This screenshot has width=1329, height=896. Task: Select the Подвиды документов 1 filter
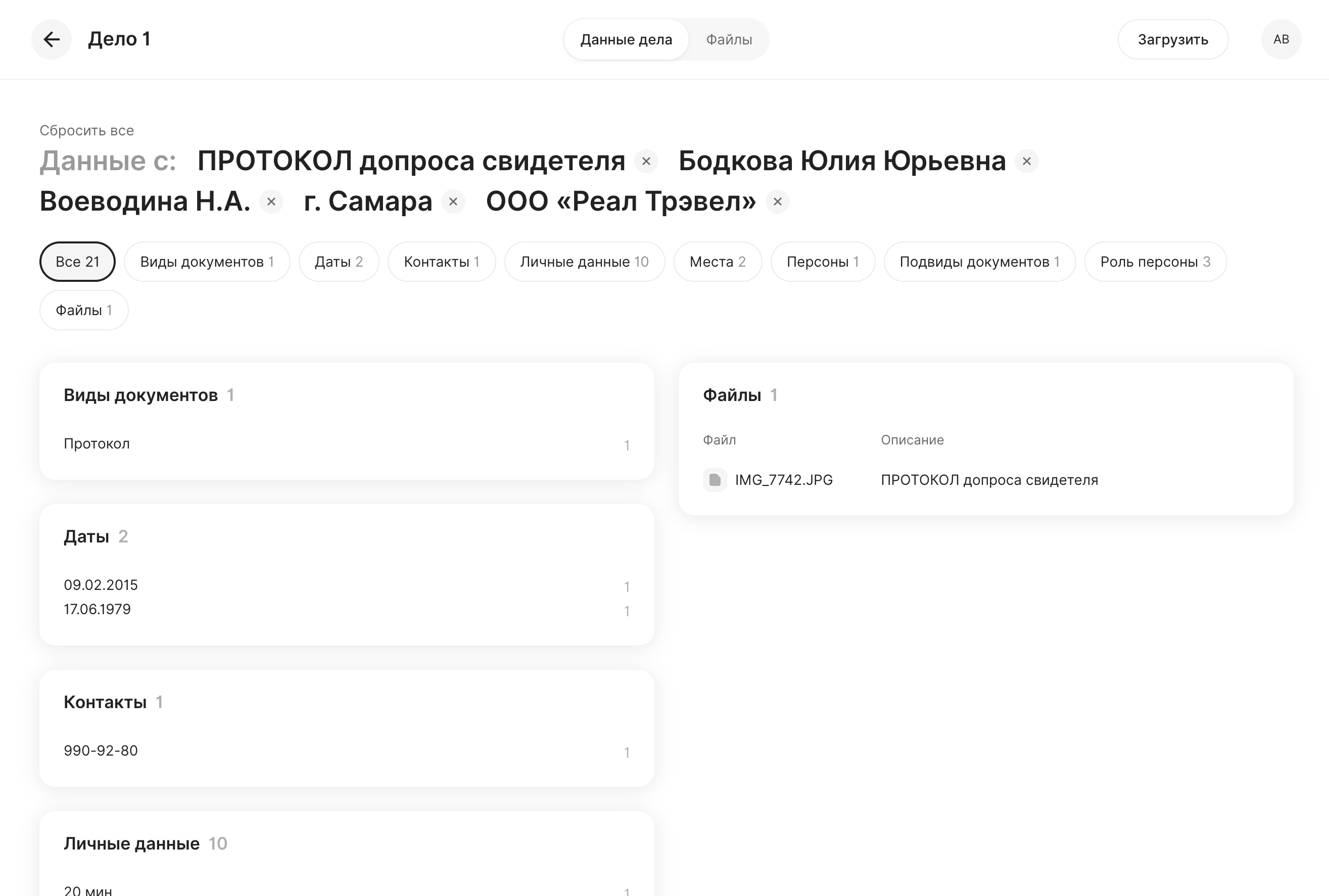click(x=979, y=261)
